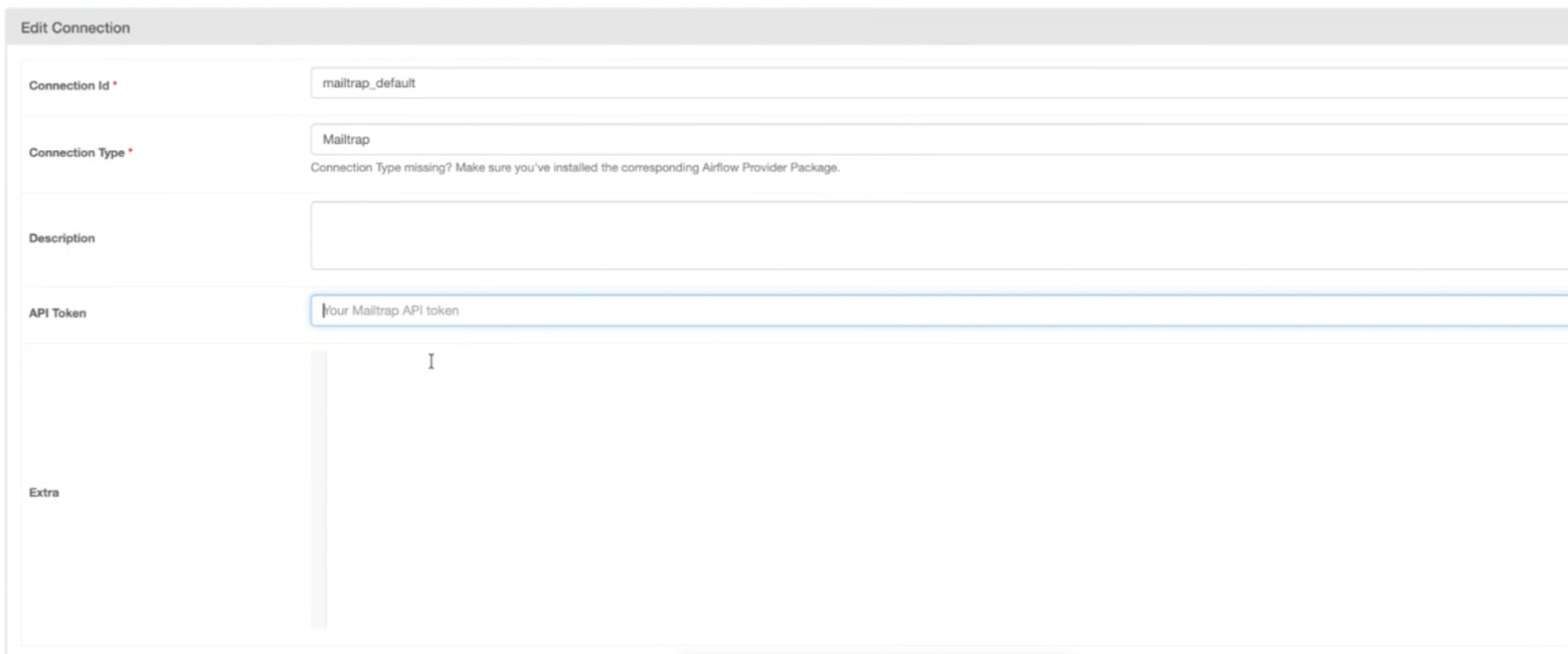Click the red asterisk beside Connection Id
This screenshot has width=1568, height=654.
115,84
